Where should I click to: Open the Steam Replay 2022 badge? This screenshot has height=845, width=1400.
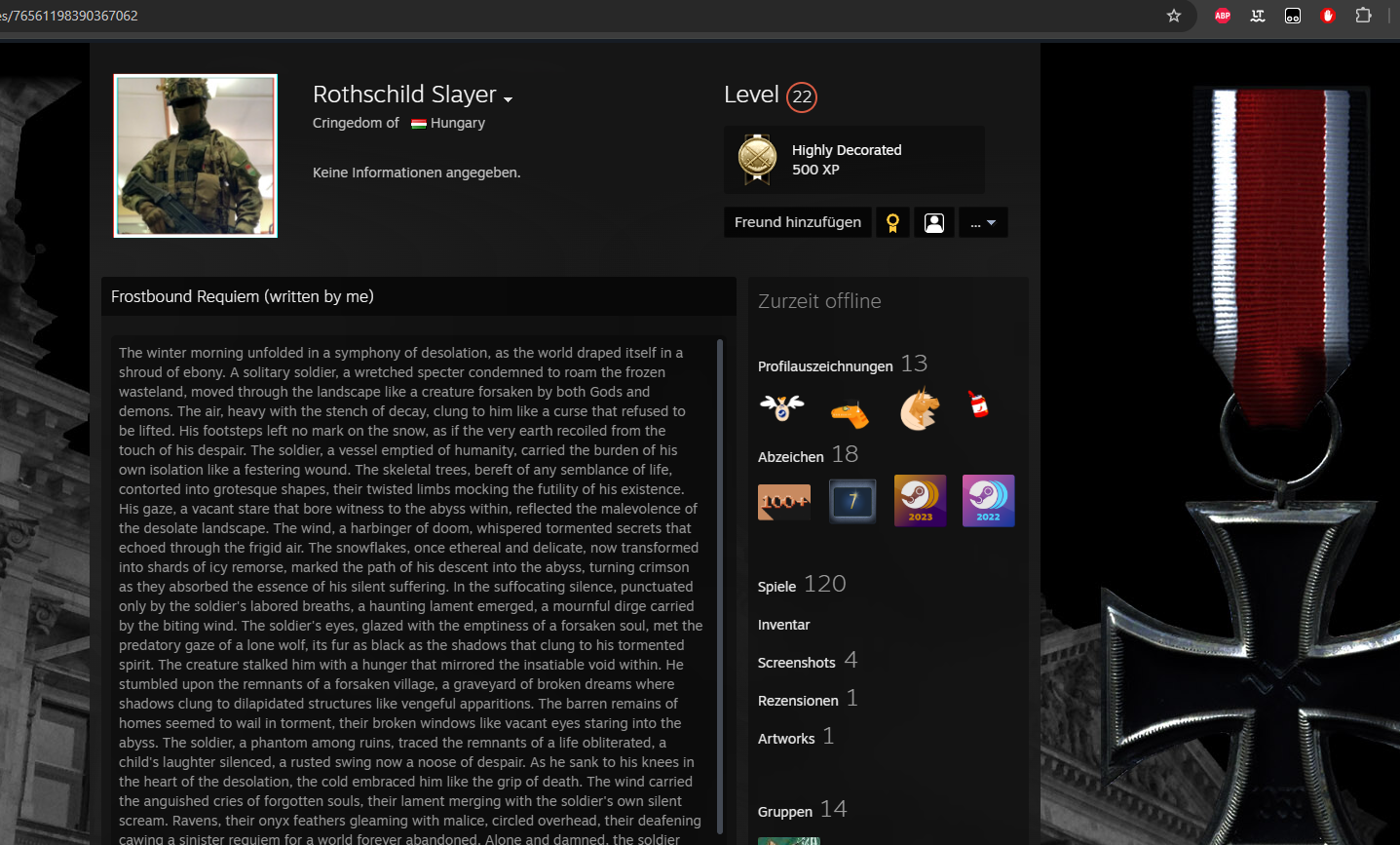click(x=988, y=501)
